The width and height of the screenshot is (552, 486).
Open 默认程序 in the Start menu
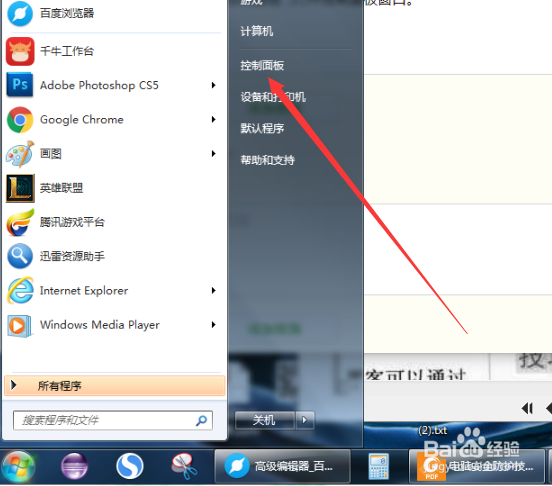(262, 128)
